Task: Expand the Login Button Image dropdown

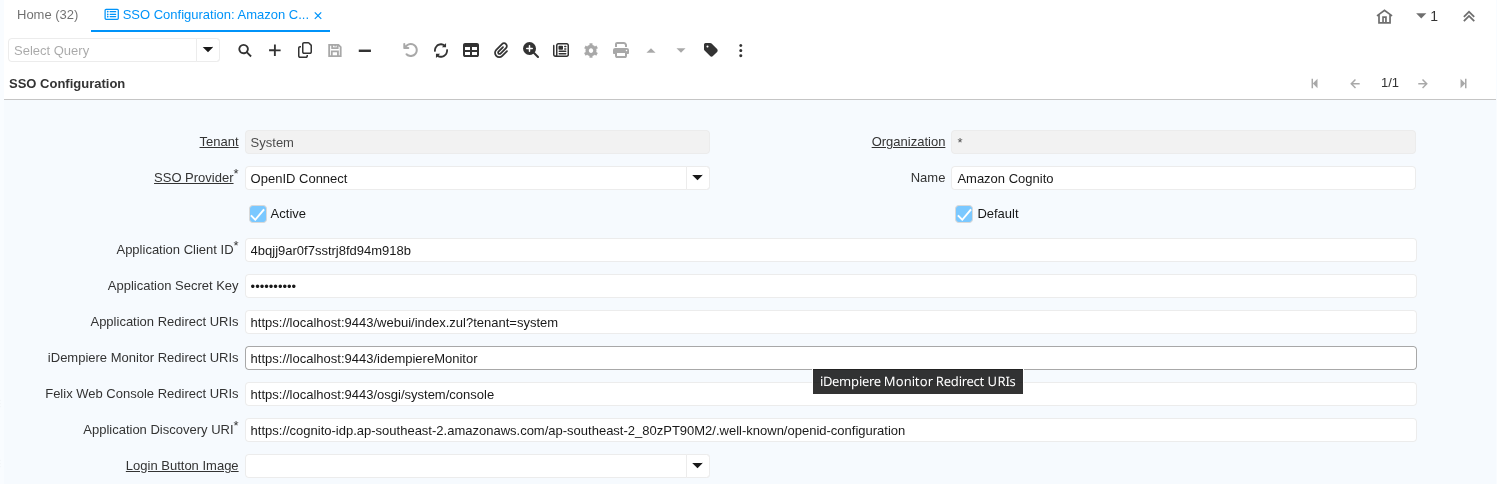Action: (x=697, y=466)
